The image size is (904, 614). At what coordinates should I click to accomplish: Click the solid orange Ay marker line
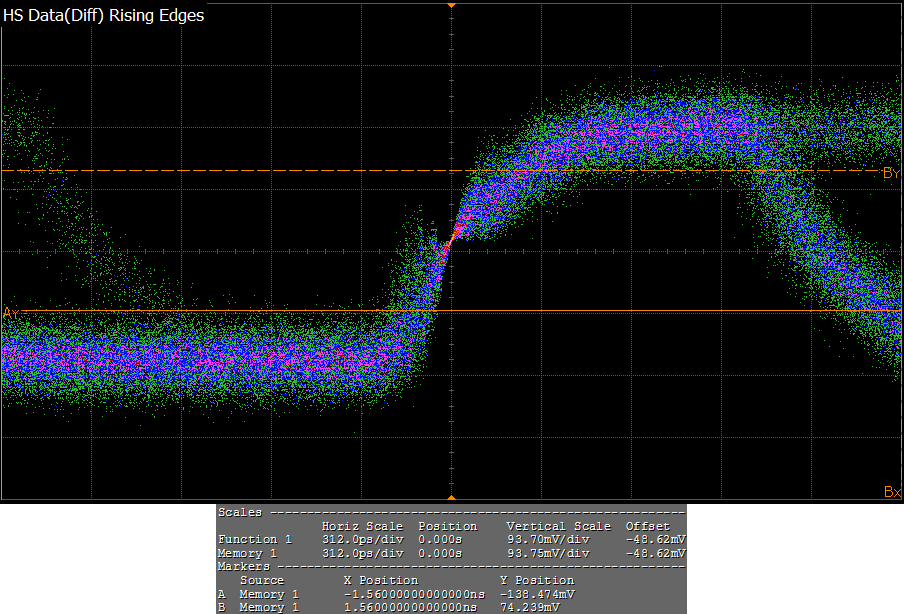200,311
